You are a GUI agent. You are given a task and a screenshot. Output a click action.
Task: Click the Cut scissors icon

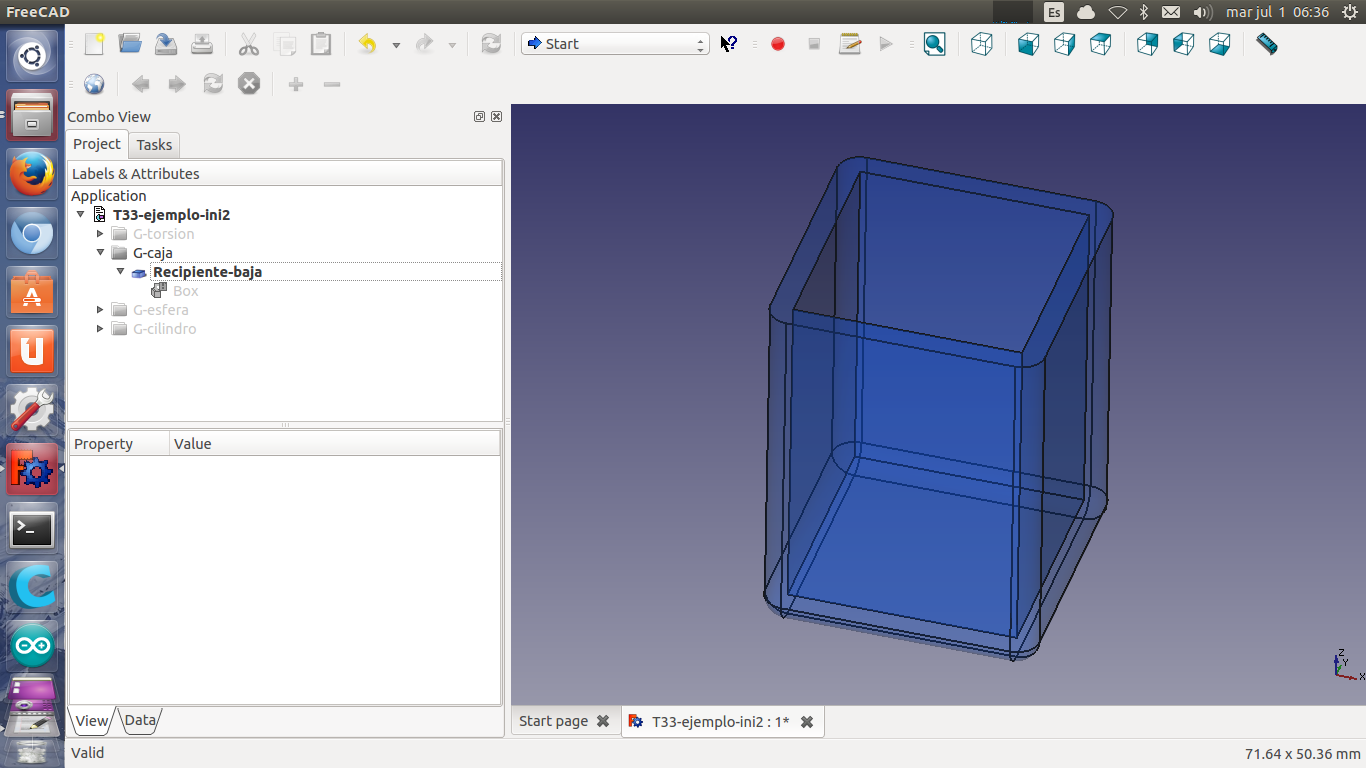click(249, 44)
